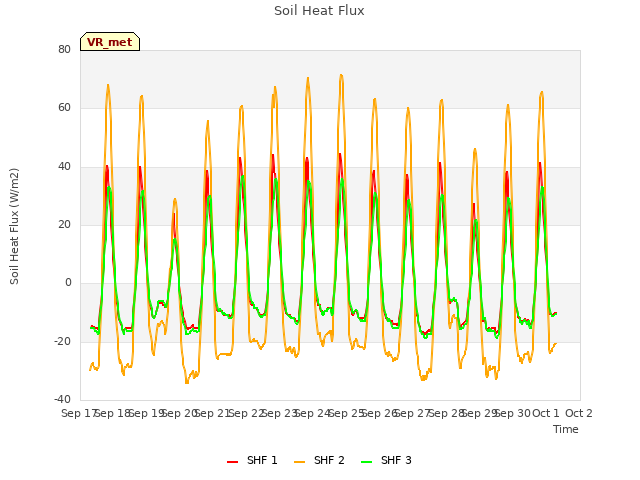Click the Soil Heat Flux chart title
The width and height of the screenshot is (640, 480).
point(319,11)
